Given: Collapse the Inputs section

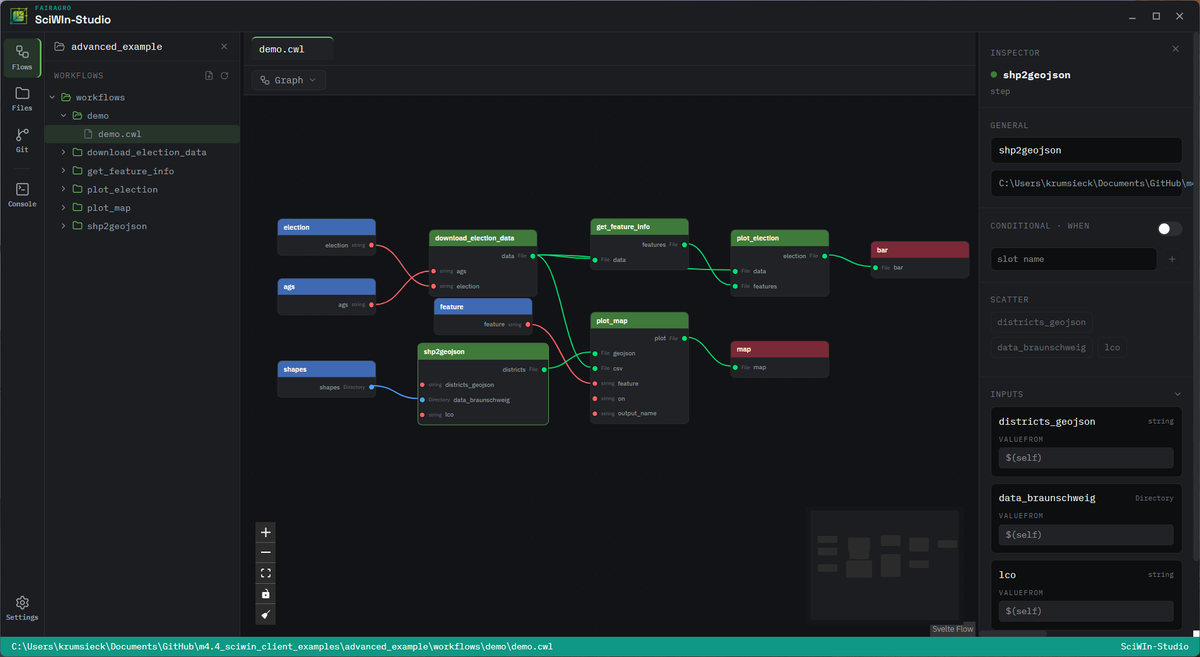Looking at the screenshot, I should 1177,394.
